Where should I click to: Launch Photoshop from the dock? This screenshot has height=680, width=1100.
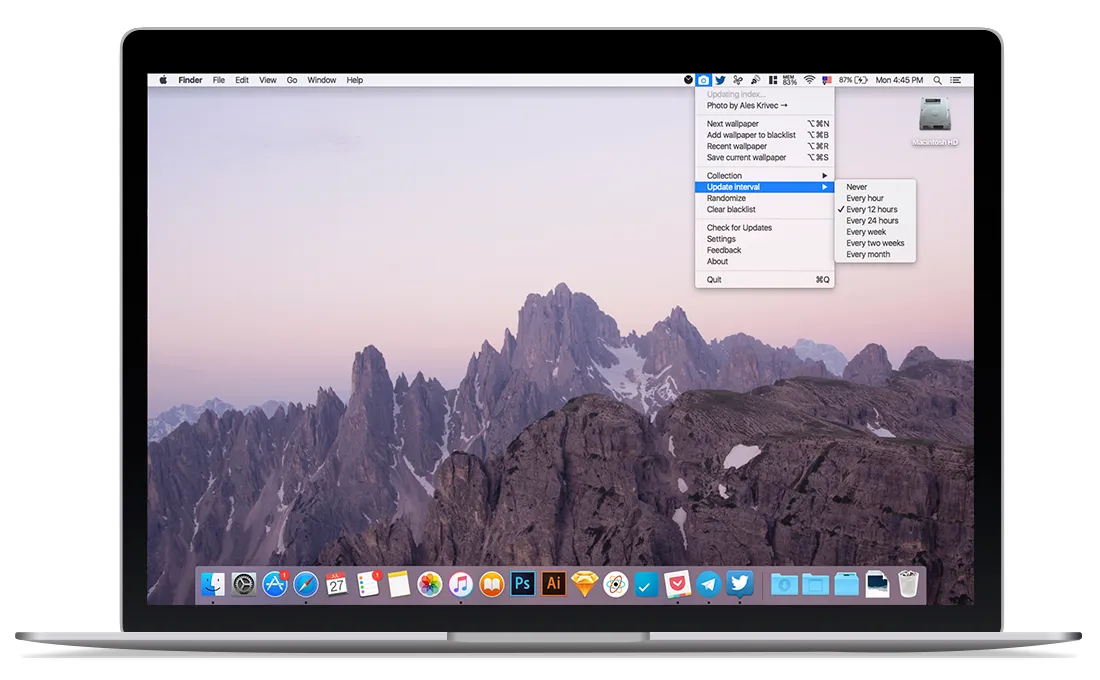523,584
